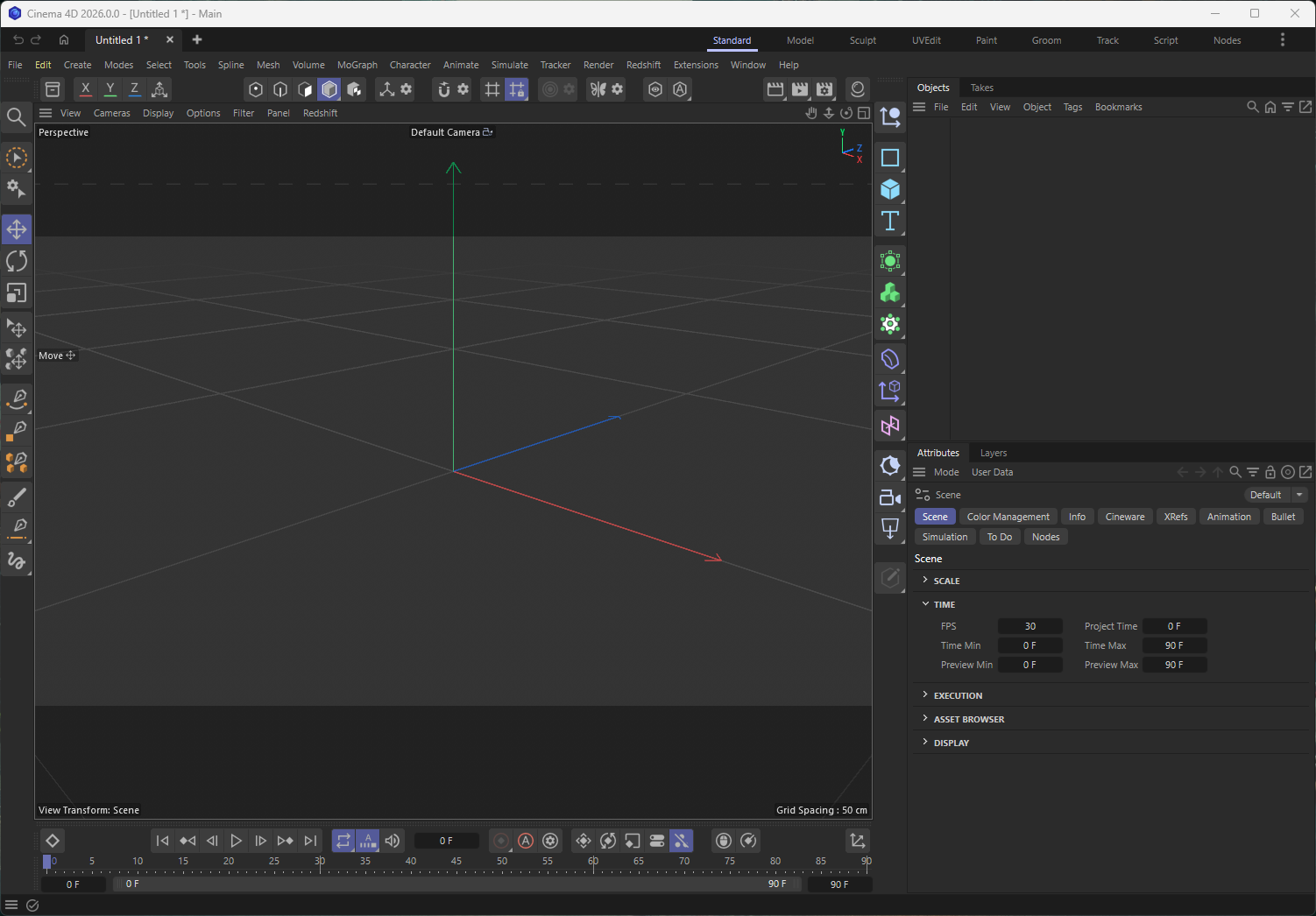Screen dimensions: 1316x916
Task: Open the Simulate menu
Action: 510,65
